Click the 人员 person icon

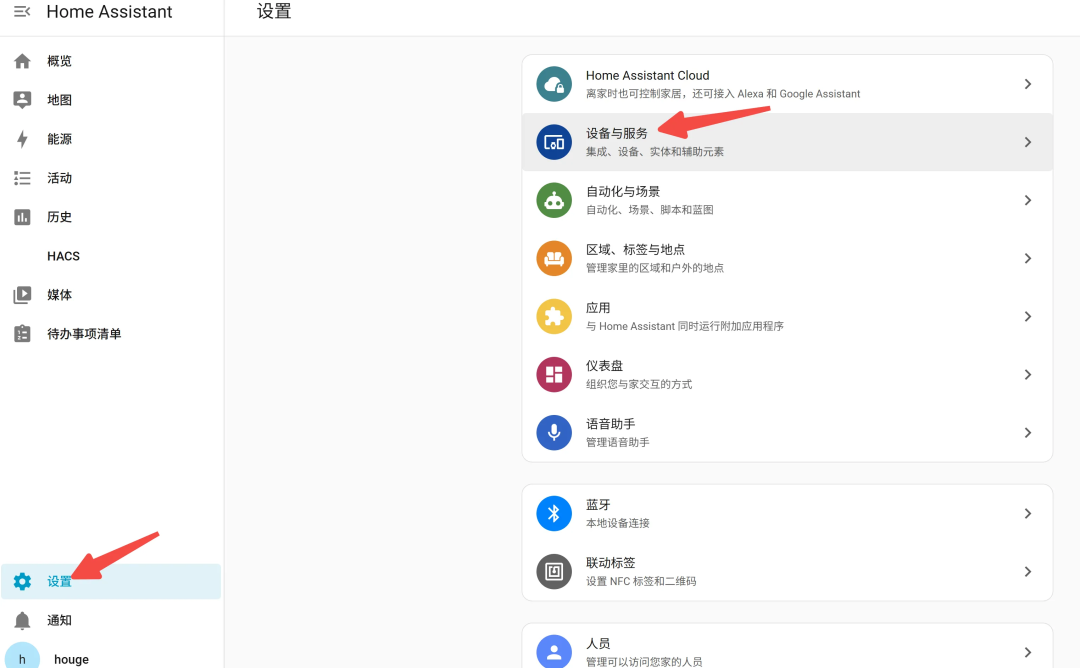[554, 651]
